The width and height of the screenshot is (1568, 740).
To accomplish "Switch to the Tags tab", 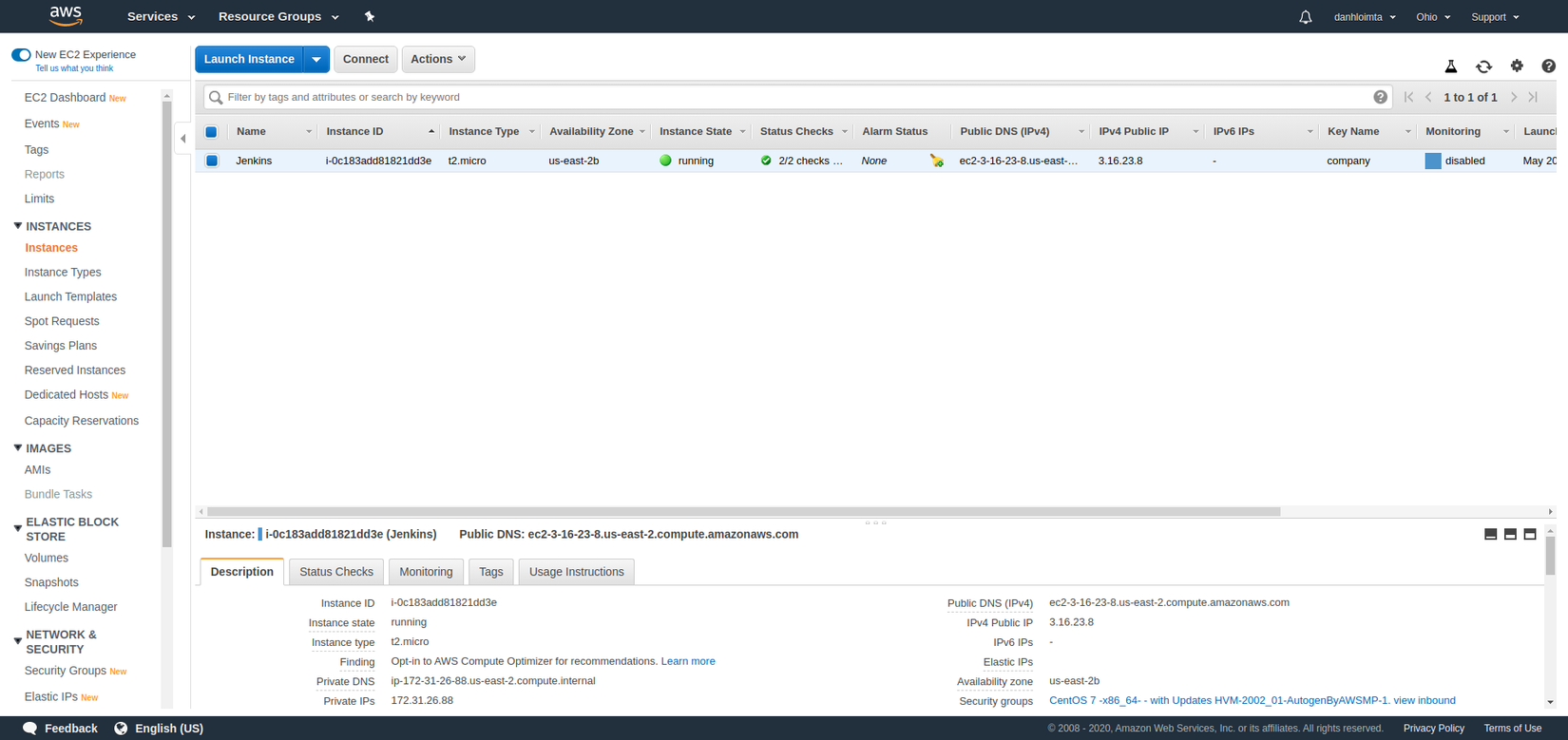I will pyautogui.click(x=491, y=572).
